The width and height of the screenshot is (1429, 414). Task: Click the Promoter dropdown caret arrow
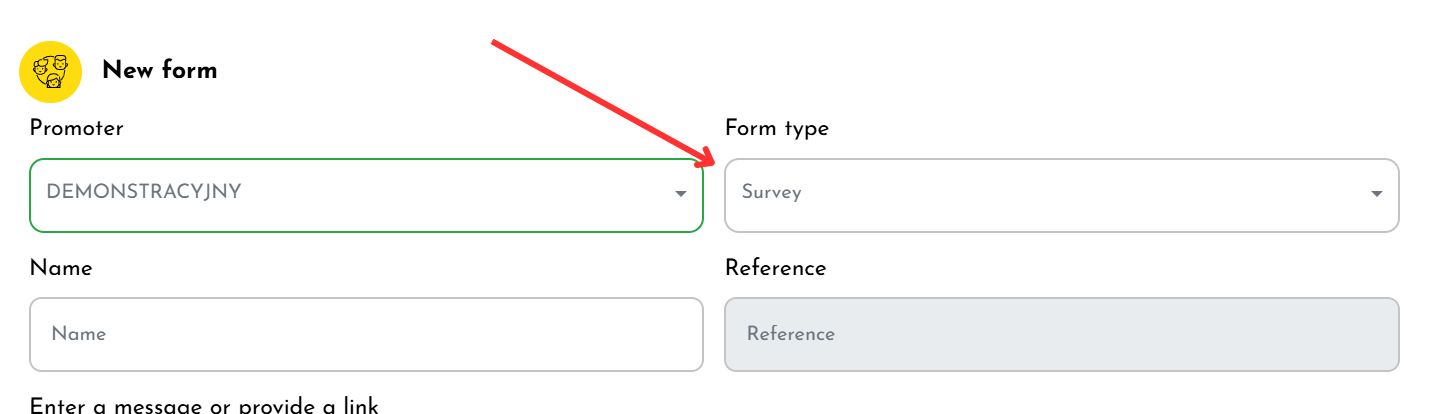[x=680, y=194]
